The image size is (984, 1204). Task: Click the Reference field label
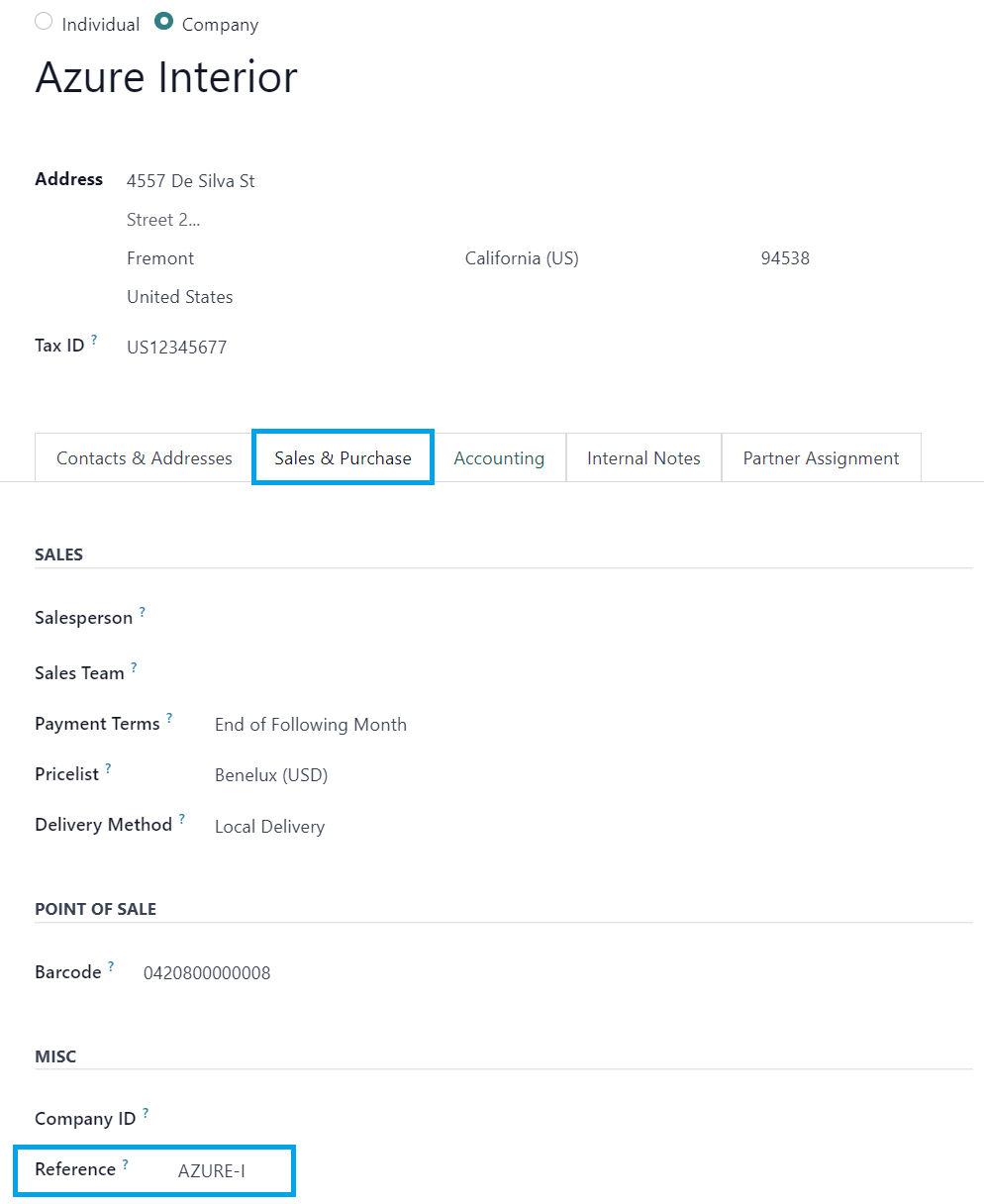pos(75,1169)
